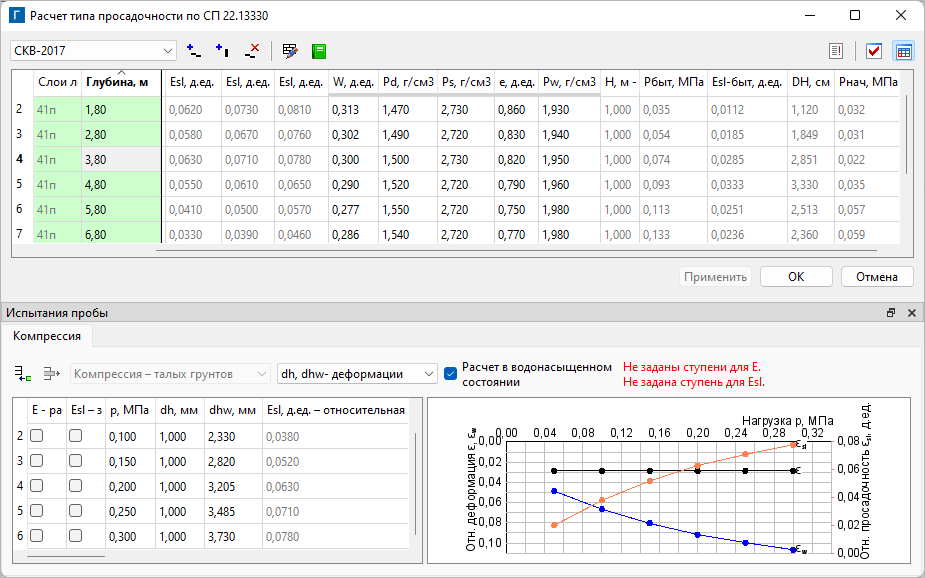Check the E checkbox in row 0,150
Screen dimensions: 925x578
click(37, 461)
